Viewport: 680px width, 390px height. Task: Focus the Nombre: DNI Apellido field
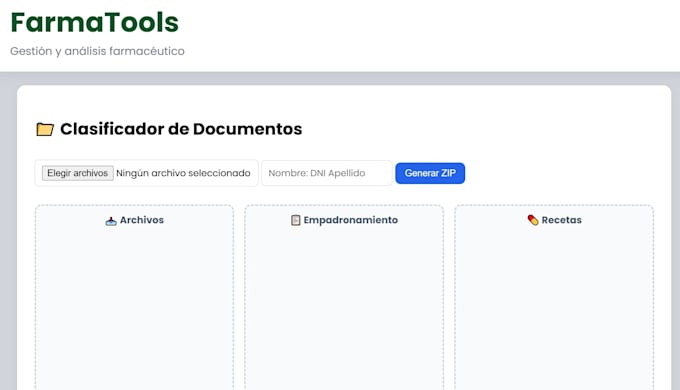(x=327, y=173)
